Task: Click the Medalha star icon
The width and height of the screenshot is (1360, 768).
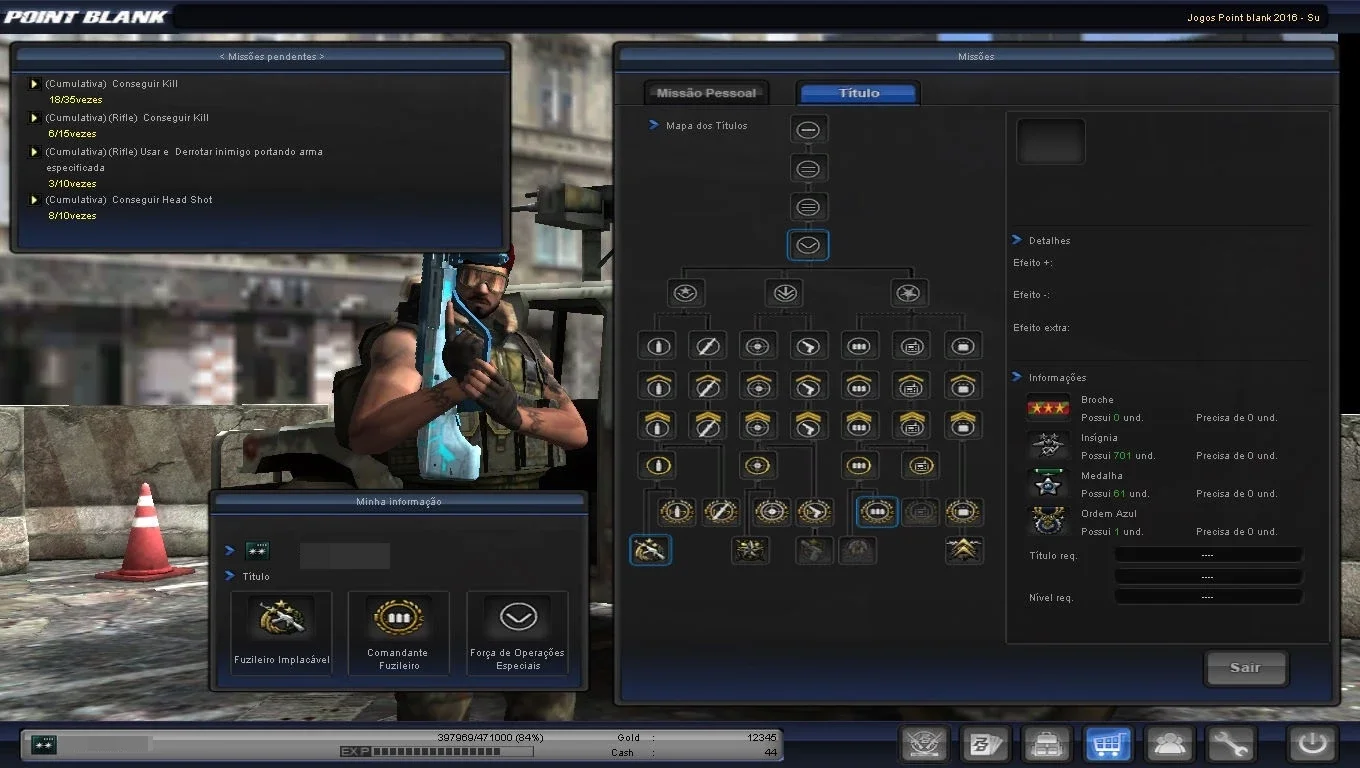Action: click(1048, 484)
